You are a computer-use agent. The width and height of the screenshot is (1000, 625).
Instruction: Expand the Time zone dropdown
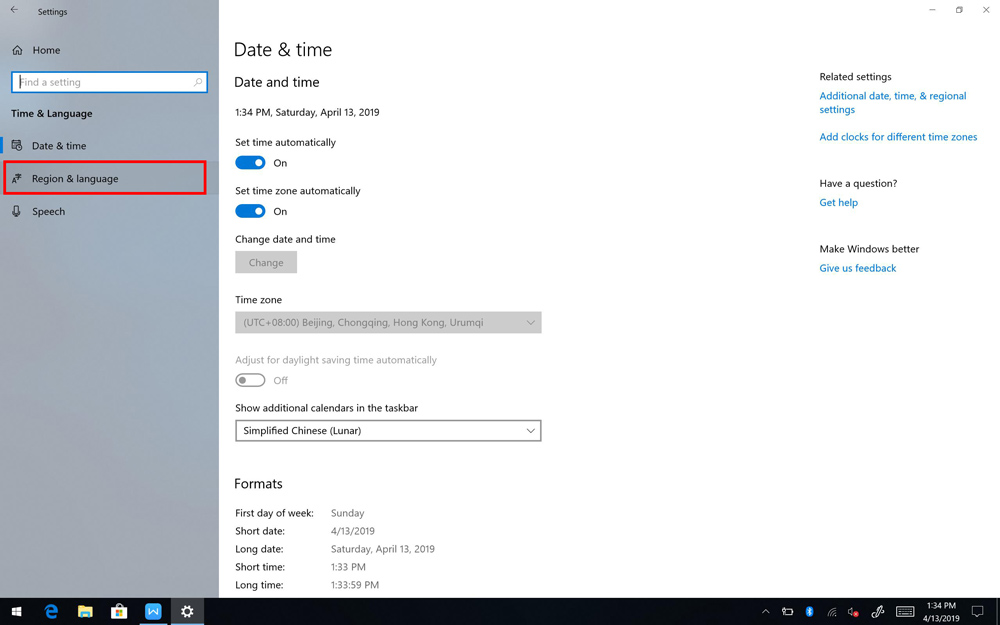click(388, 323)
